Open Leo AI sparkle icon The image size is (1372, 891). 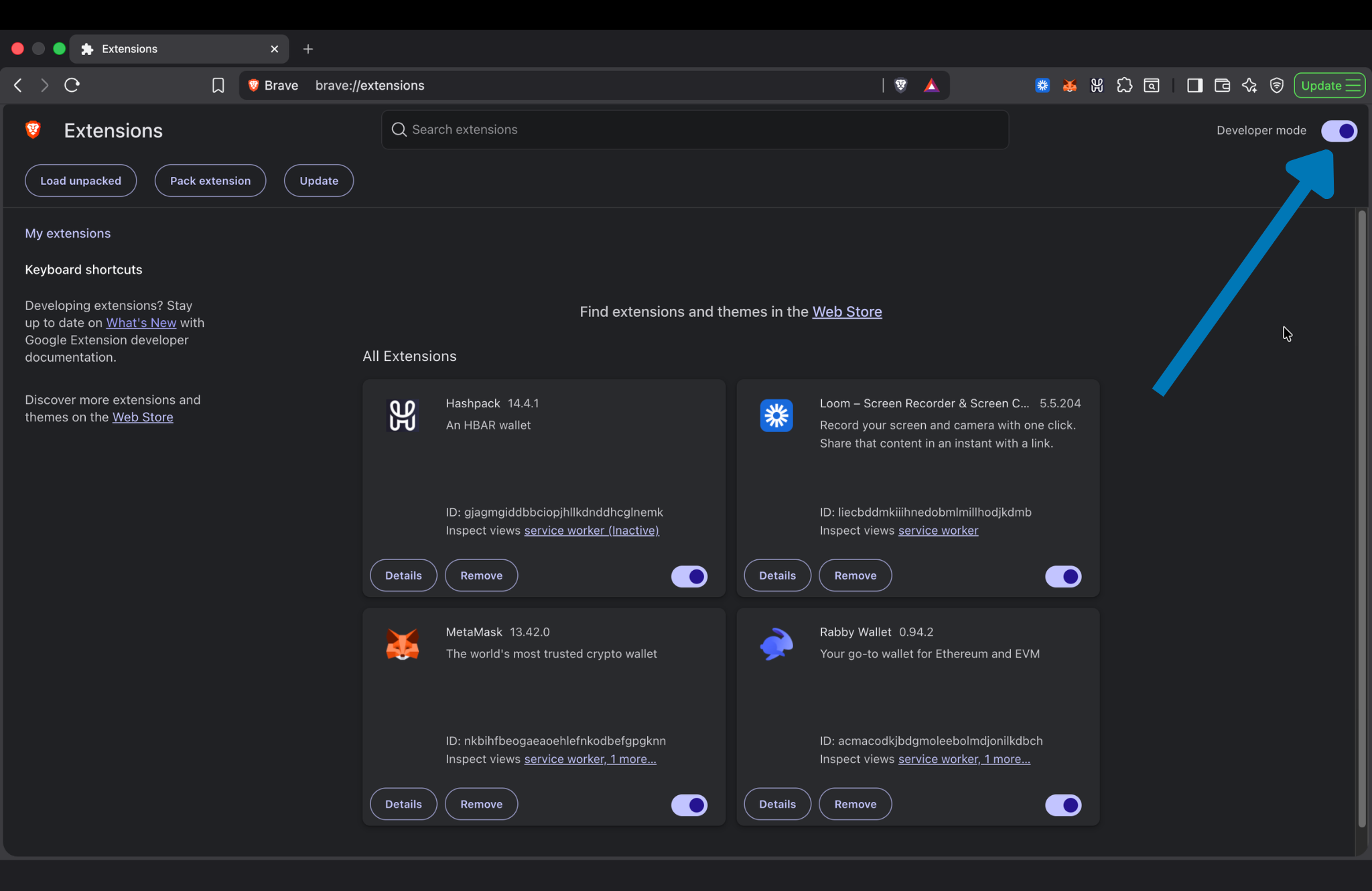(x=1249, y=85)
